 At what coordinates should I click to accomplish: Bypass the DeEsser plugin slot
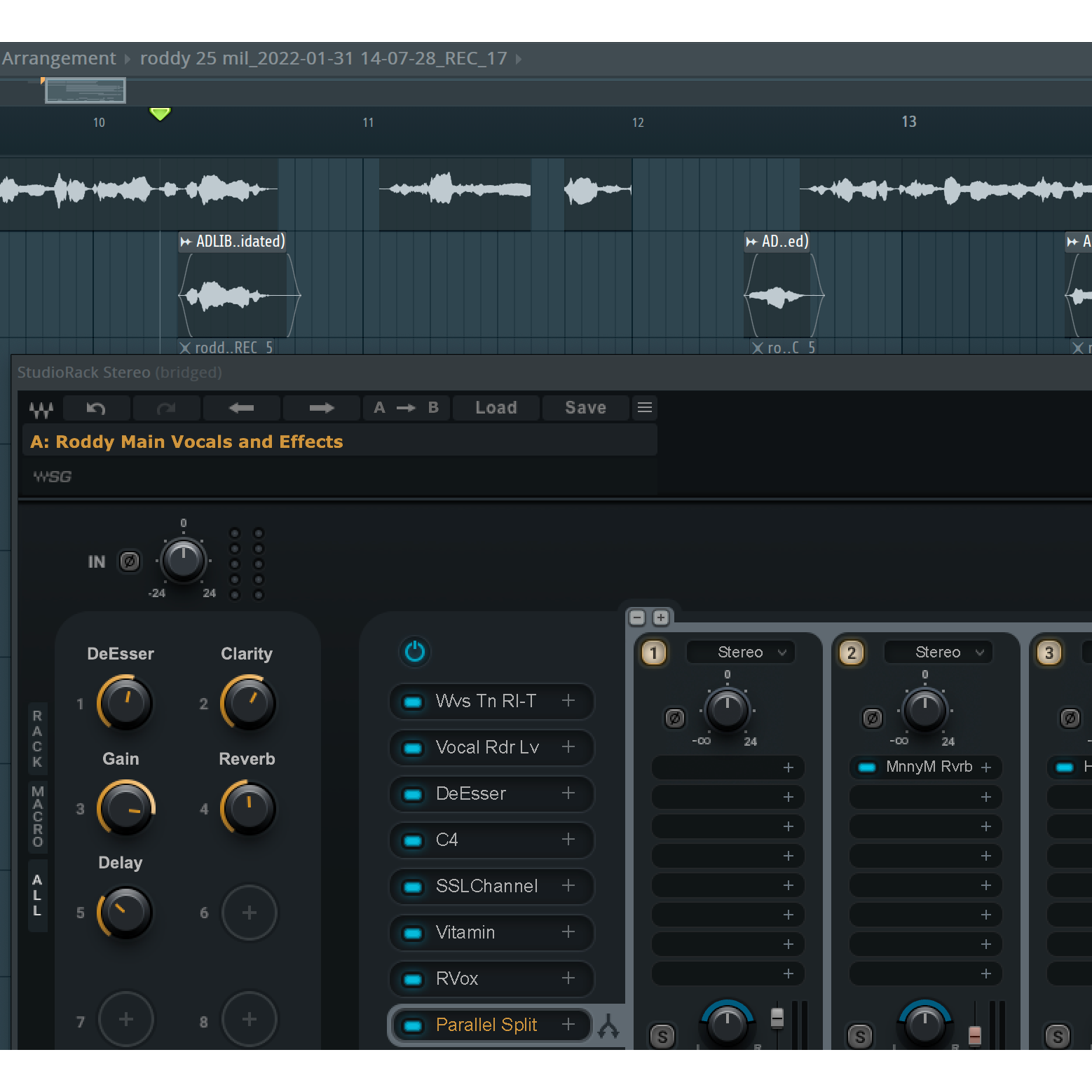414,794
